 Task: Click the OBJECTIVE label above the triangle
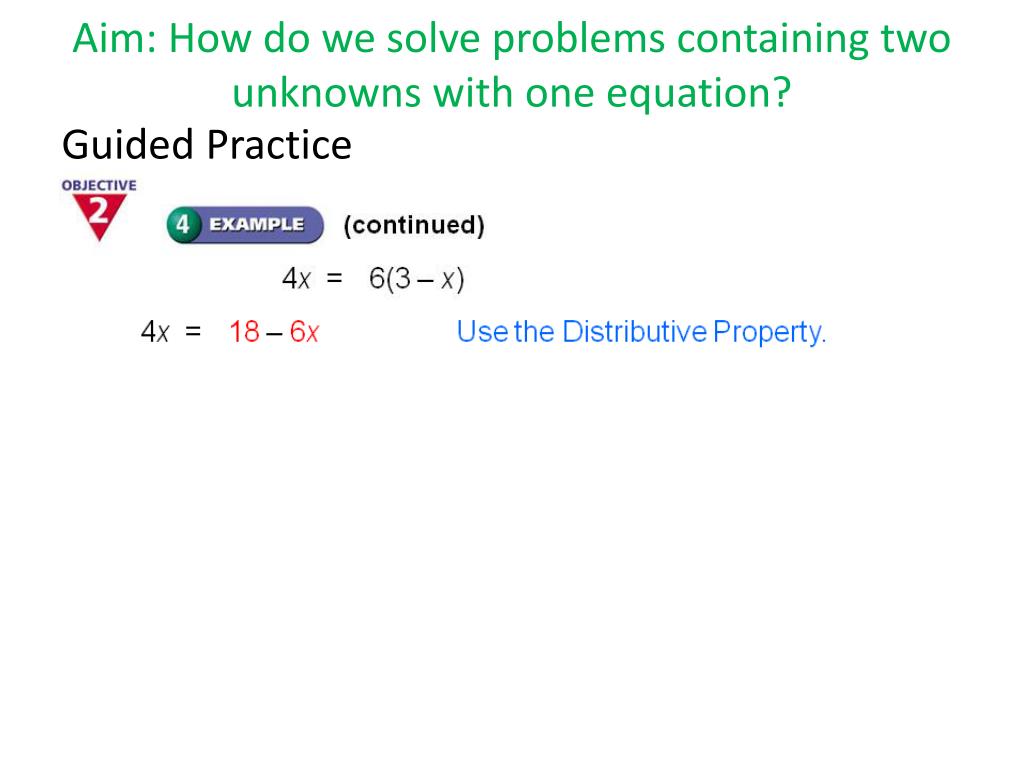click(99, 185)
